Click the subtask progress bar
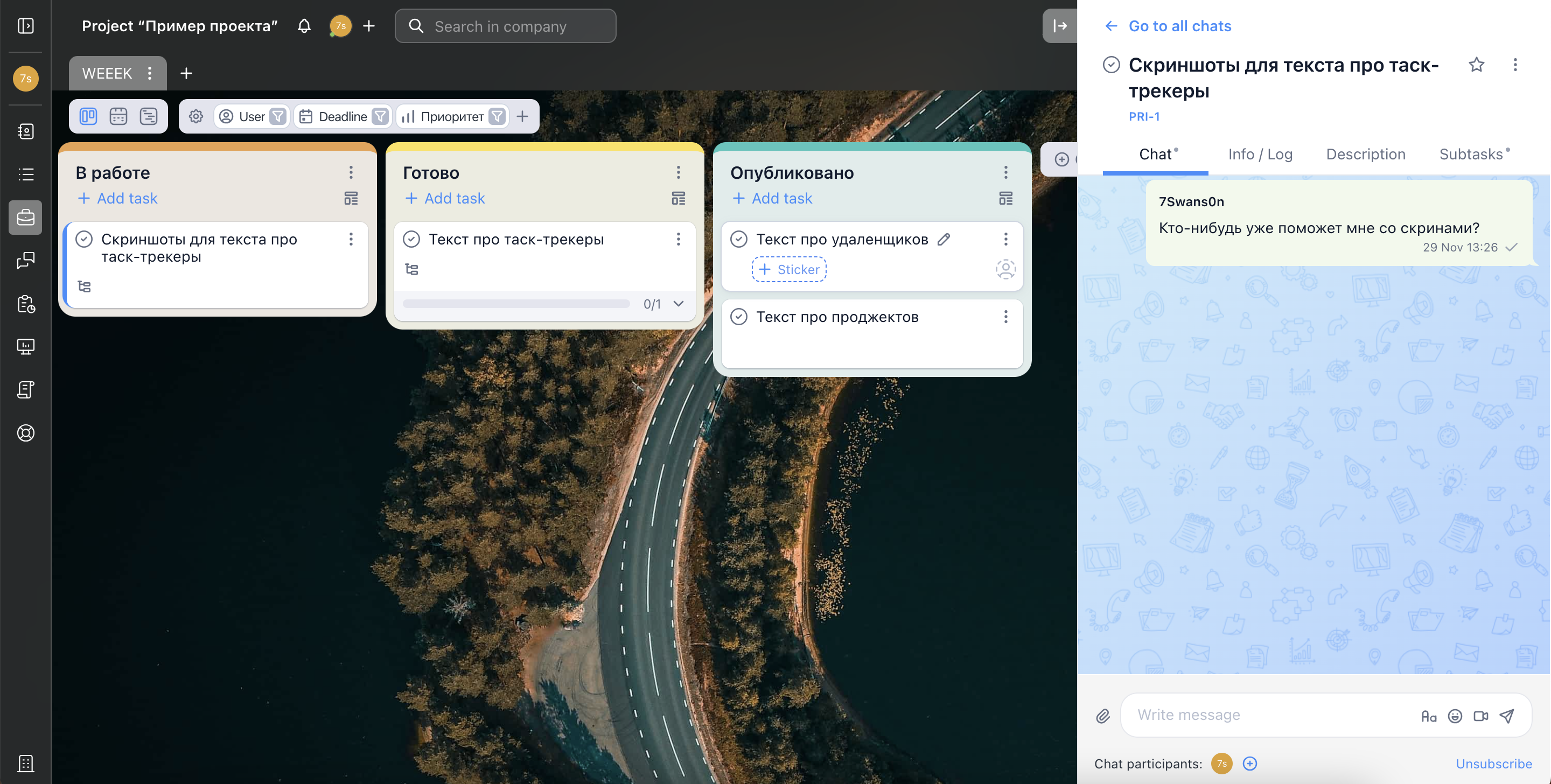 (x=516, y=304)
